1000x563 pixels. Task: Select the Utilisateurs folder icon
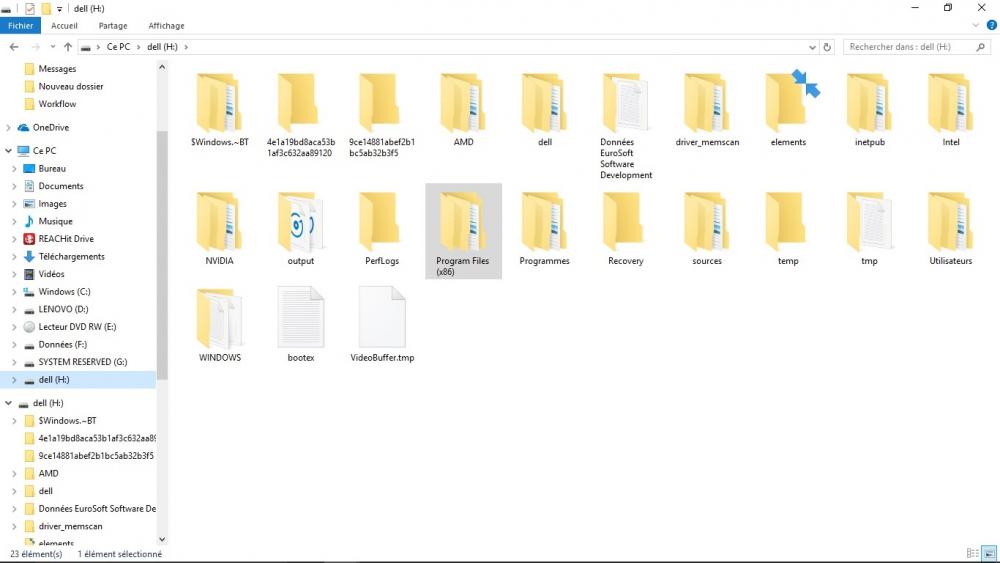click(x=951, y=221)
